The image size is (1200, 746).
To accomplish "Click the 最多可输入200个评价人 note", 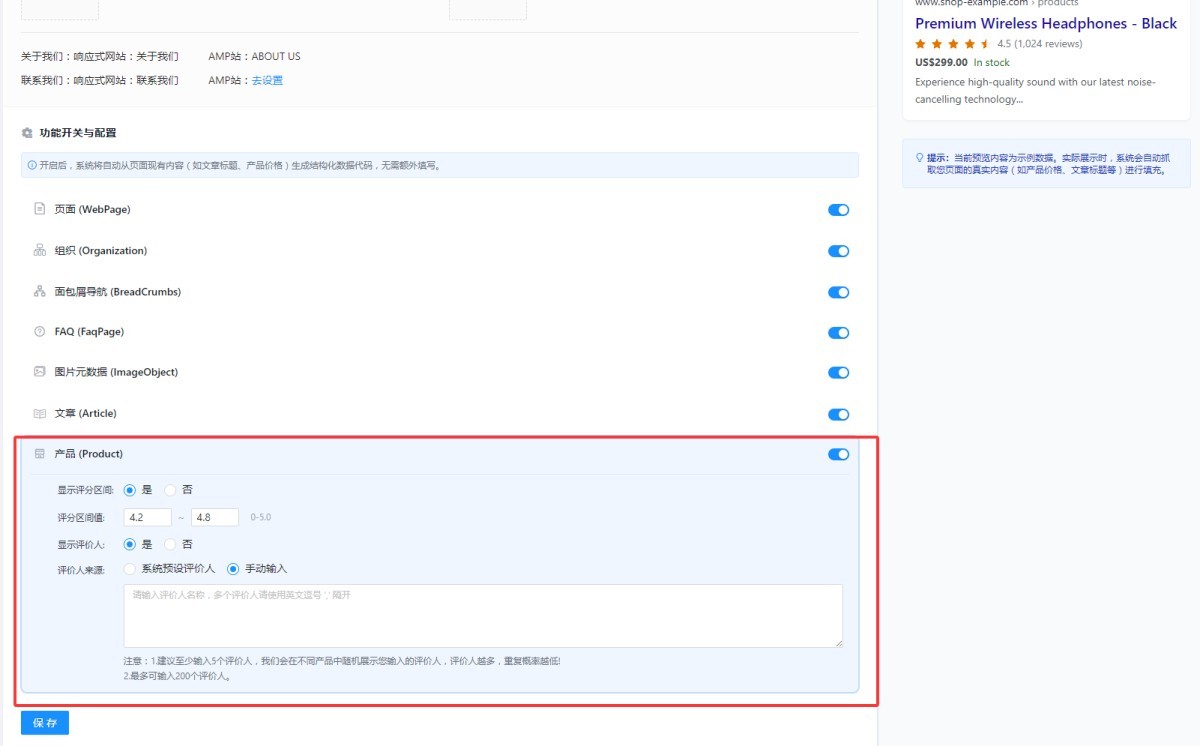I will pos(178,676).
